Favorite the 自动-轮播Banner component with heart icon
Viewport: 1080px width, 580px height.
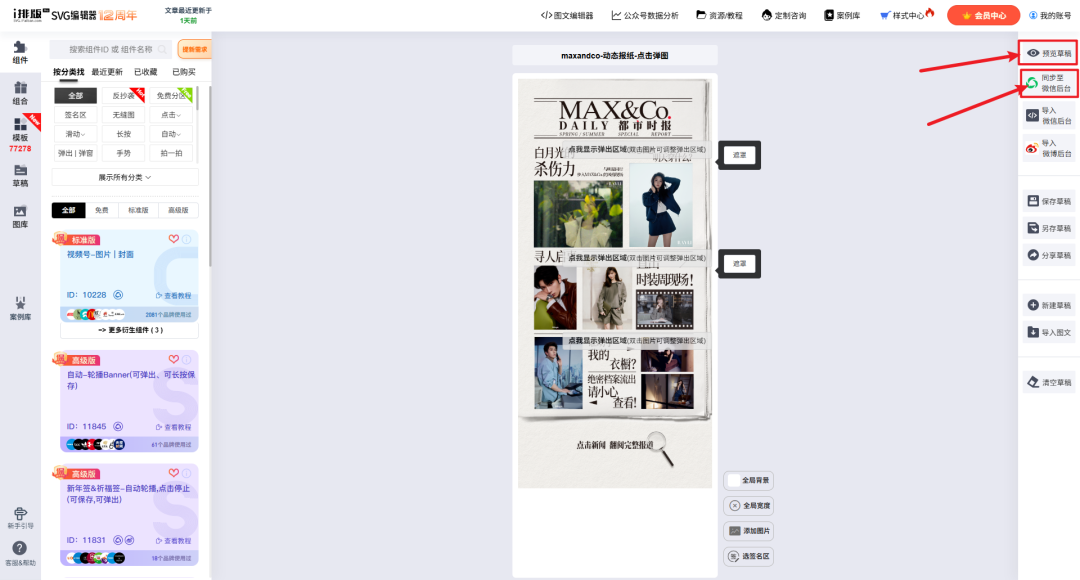(x=174, y=360)
